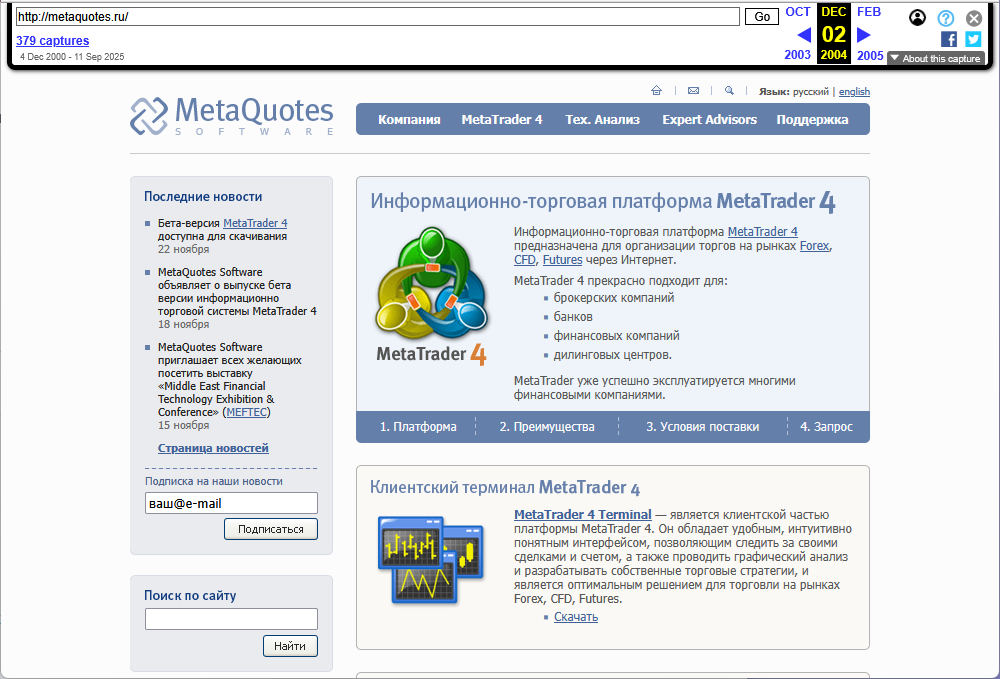Go to previous capture arrow

tap(804, 34)
